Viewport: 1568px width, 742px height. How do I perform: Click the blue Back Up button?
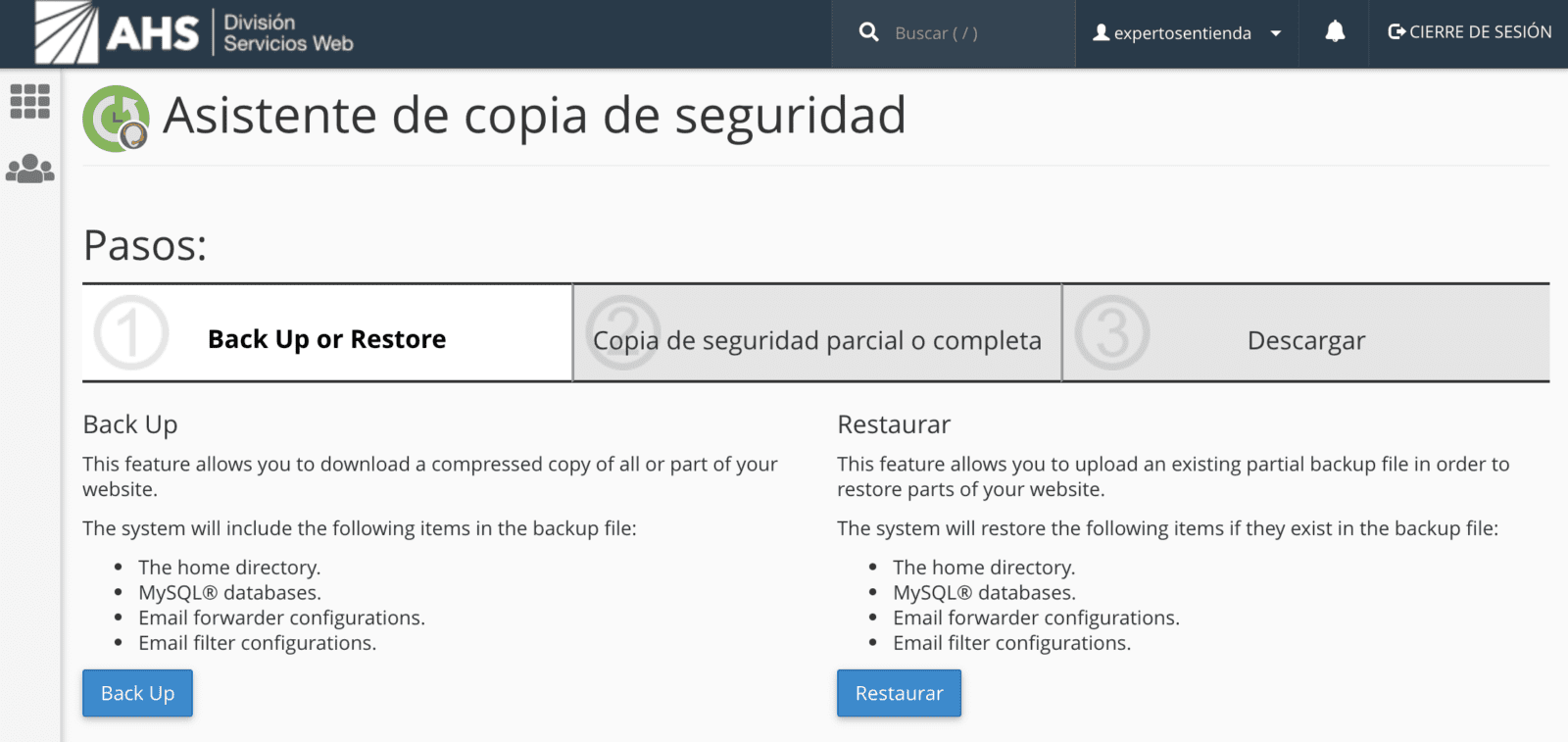pos(137,693)
